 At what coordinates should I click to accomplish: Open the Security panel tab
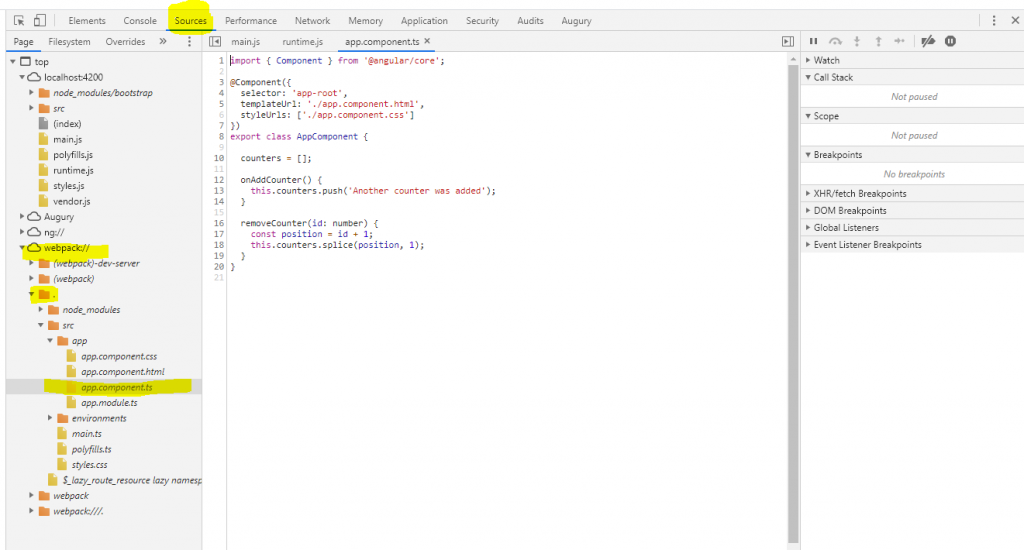(482, 21)
